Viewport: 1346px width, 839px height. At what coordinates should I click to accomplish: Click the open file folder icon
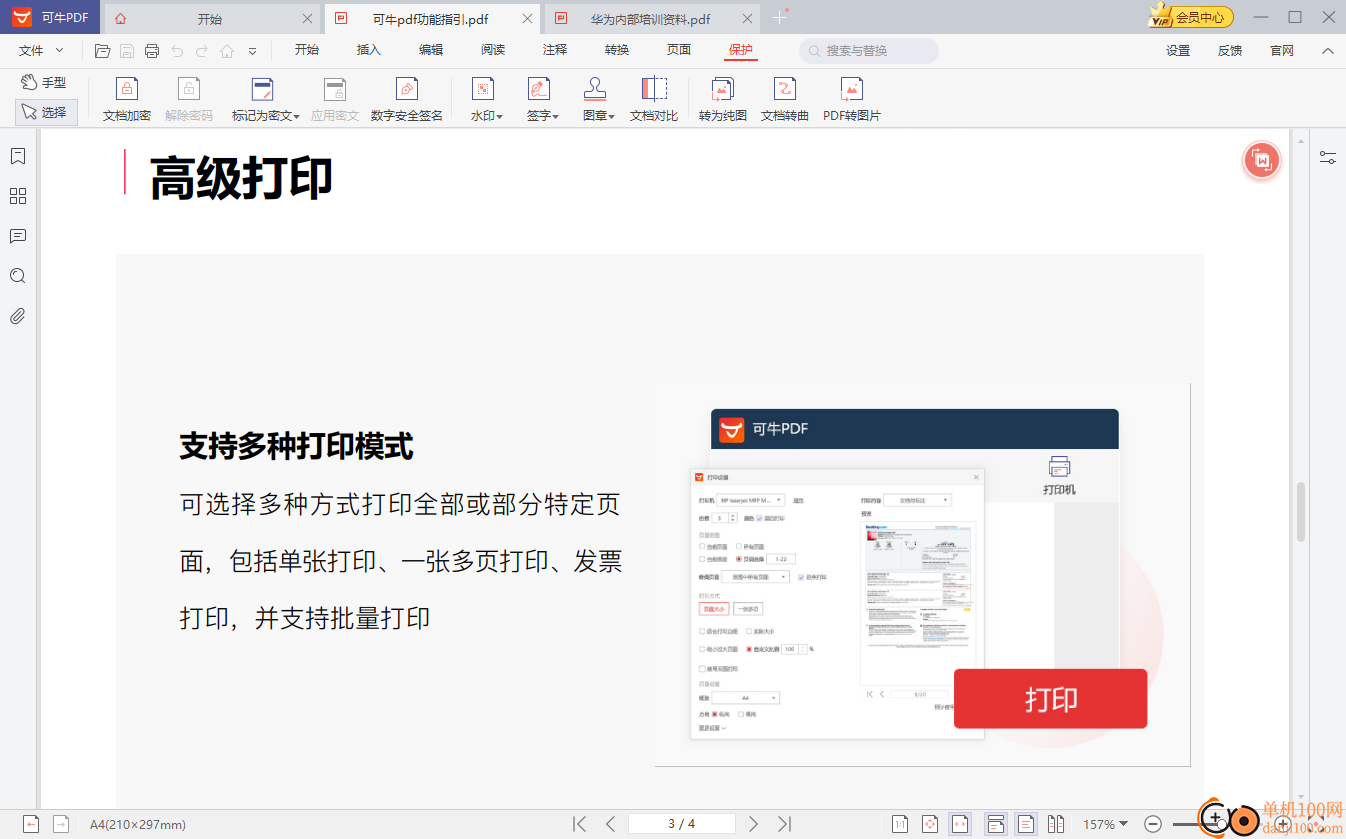(102, 51)
